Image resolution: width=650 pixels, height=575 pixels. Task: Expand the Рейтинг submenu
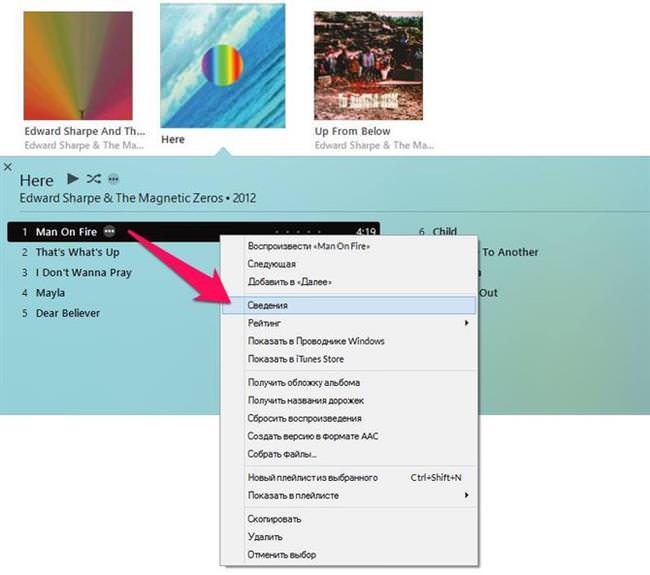click(x=349, y=323)
